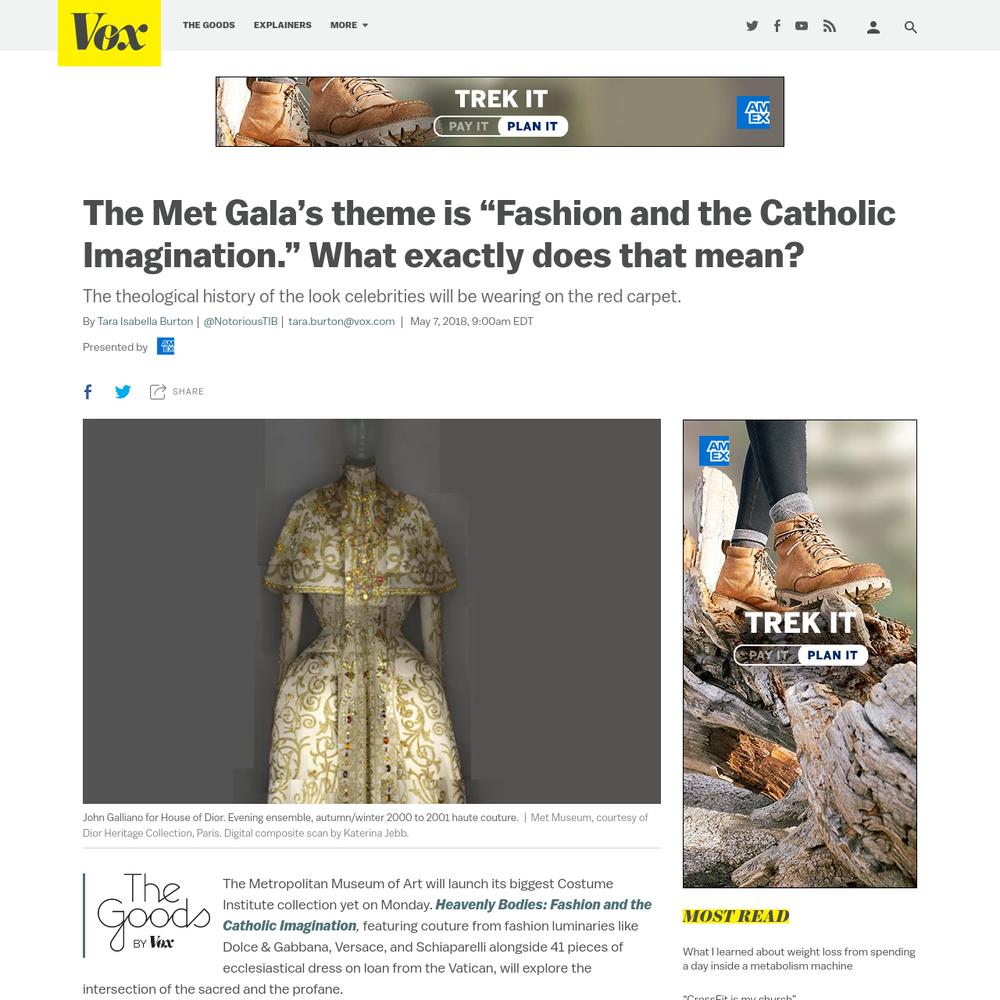Open Heavenly Bodies exhibition link
Viewport: 1000px width, 1000px height.
pyautogui.click(x=437, y=915)
